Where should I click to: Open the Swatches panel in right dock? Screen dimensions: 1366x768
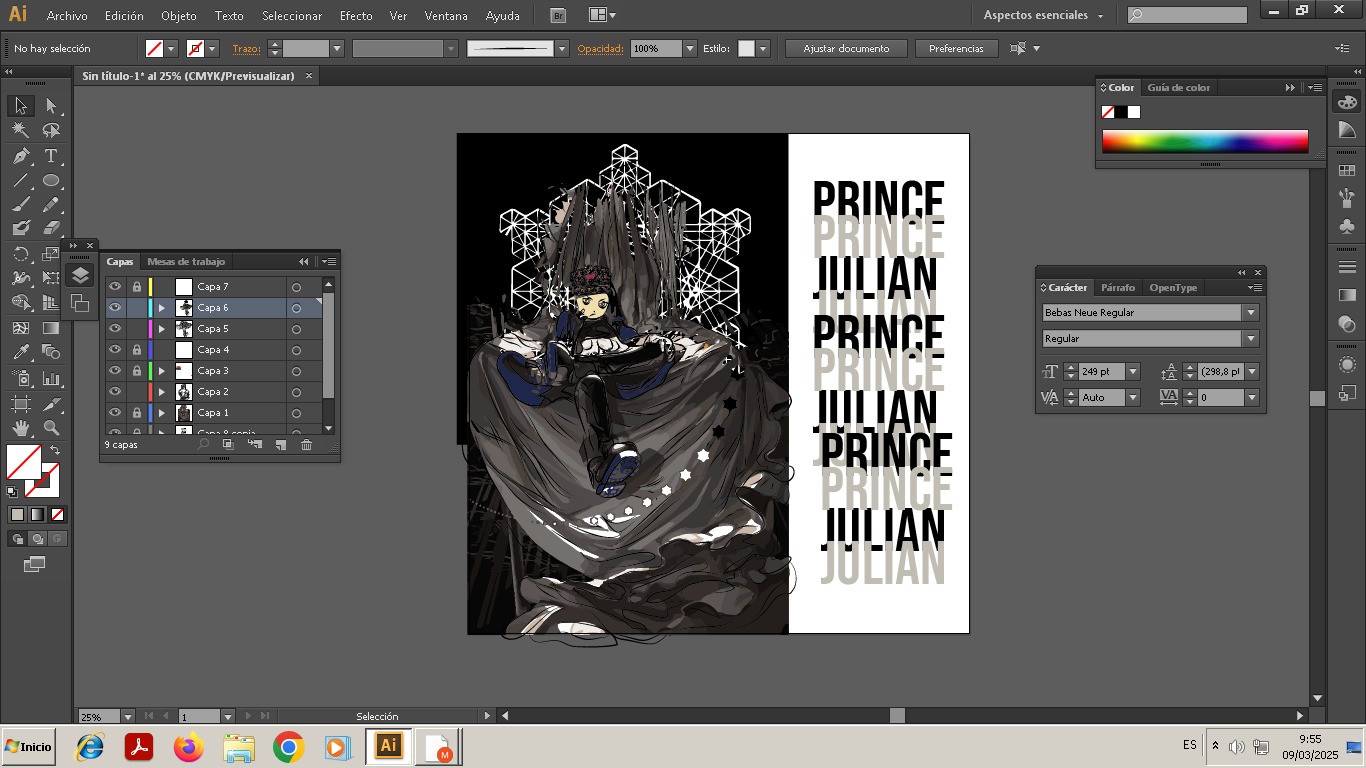point(1347,171)
